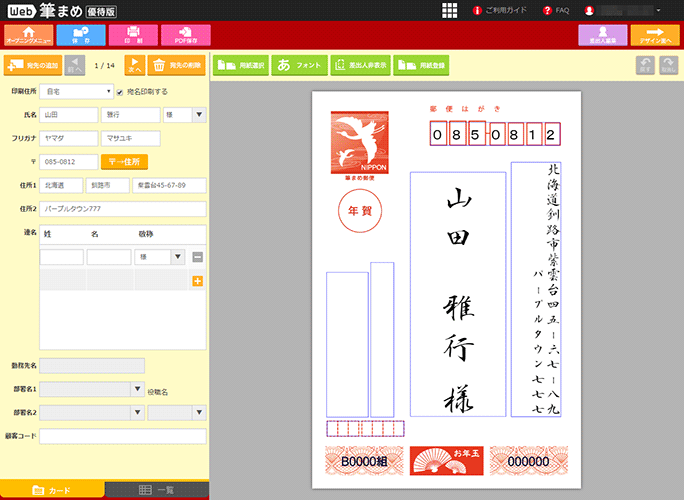Open the user account menu
The height and width of the screenshot is (500, 684).
(623, 10)
